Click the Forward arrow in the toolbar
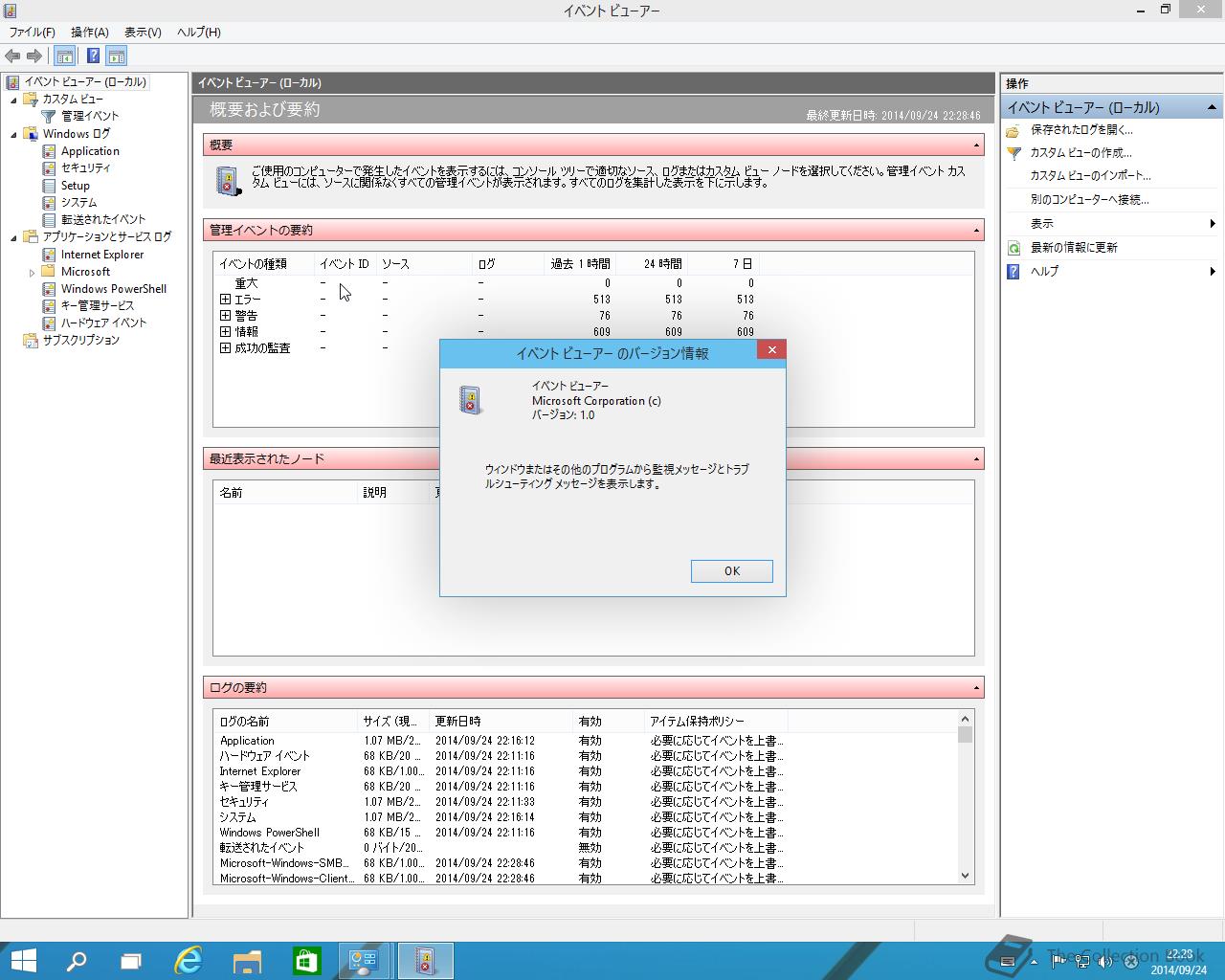Image resolution: width=1225 pixels, height=980 pixels. [34, 56]
